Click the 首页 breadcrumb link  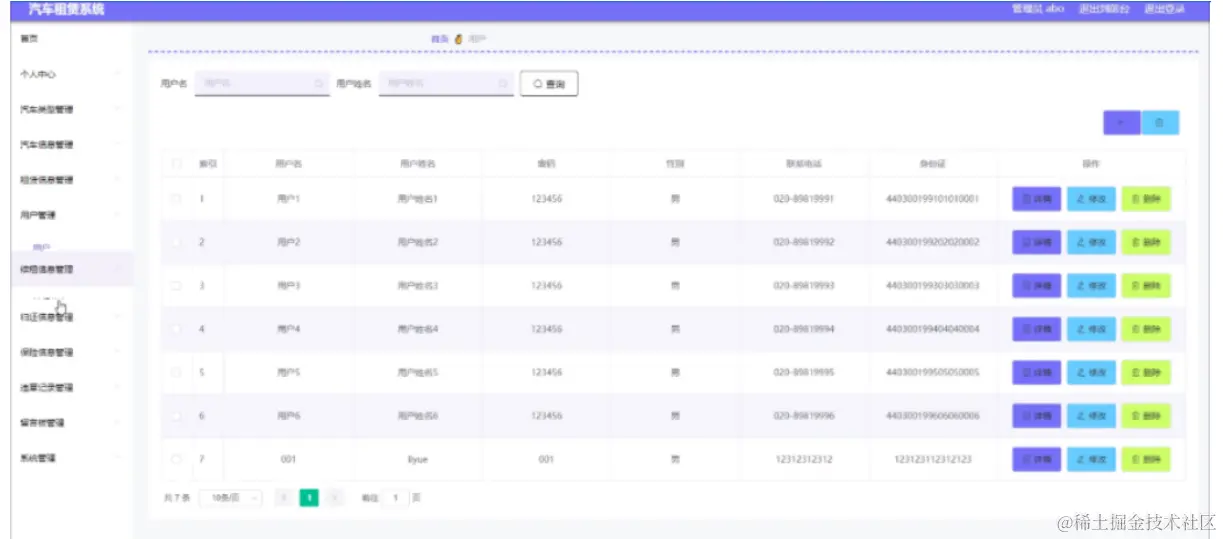(439, 39)
